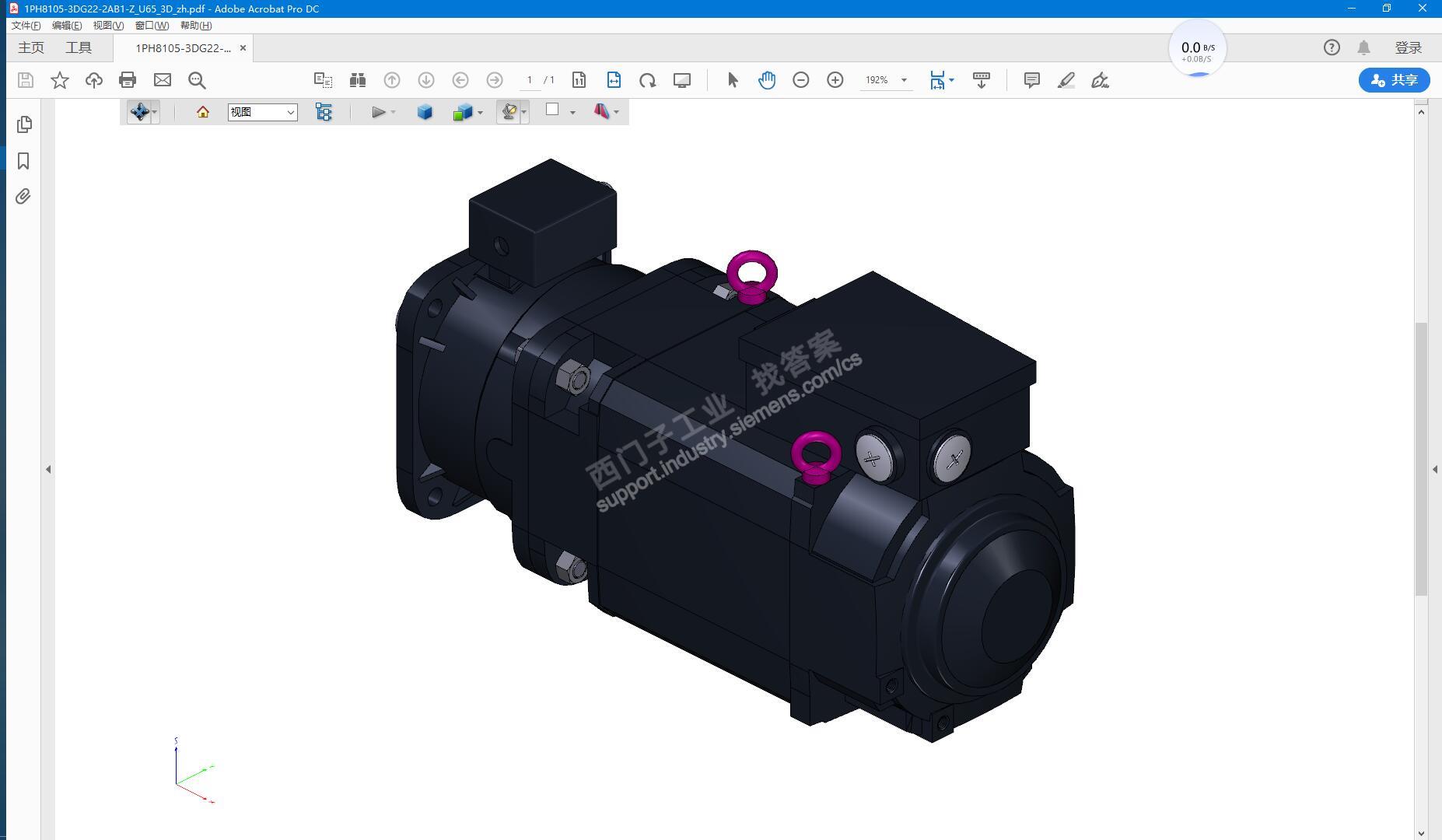Reset 3D model to home view
This screenshot has height=840, width=1442.
point(203,112)
